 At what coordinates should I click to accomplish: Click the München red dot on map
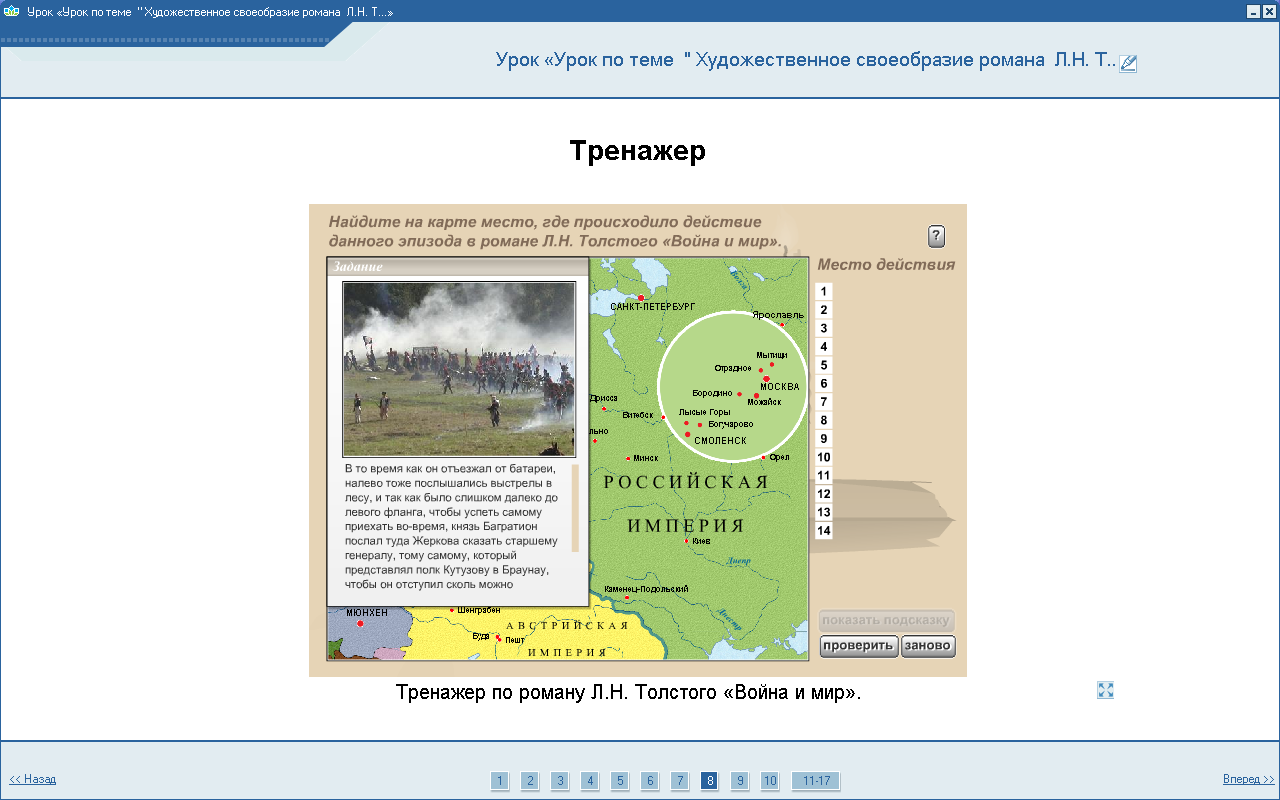pyautogui.click(x=360, y=624)
